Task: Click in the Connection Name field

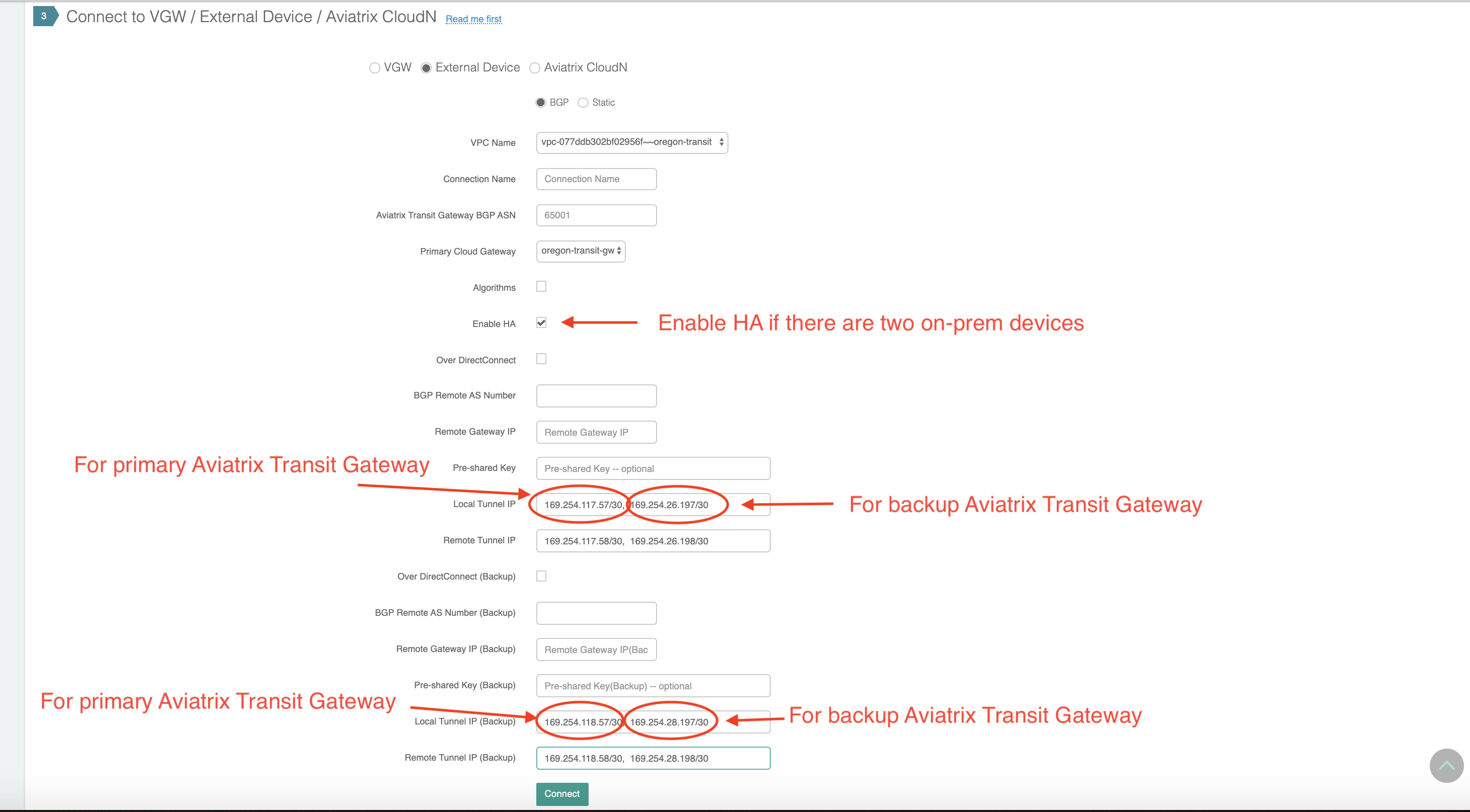Action: click(596, 179)
